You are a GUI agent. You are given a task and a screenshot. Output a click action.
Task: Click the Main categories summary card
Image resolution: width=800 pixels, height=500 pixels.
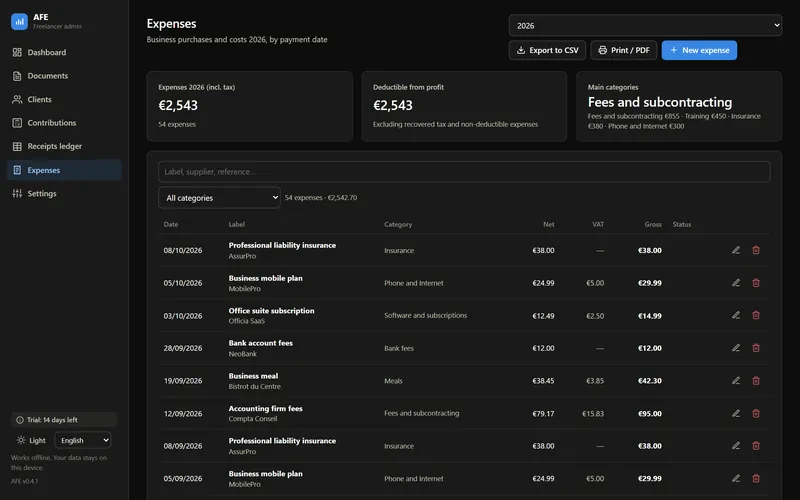679,106
